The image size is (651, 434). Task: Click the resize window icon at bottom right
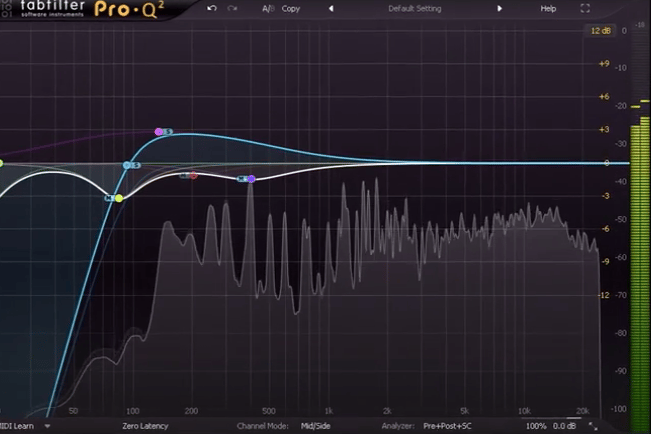pyautogui.click(x=593, y=426)
